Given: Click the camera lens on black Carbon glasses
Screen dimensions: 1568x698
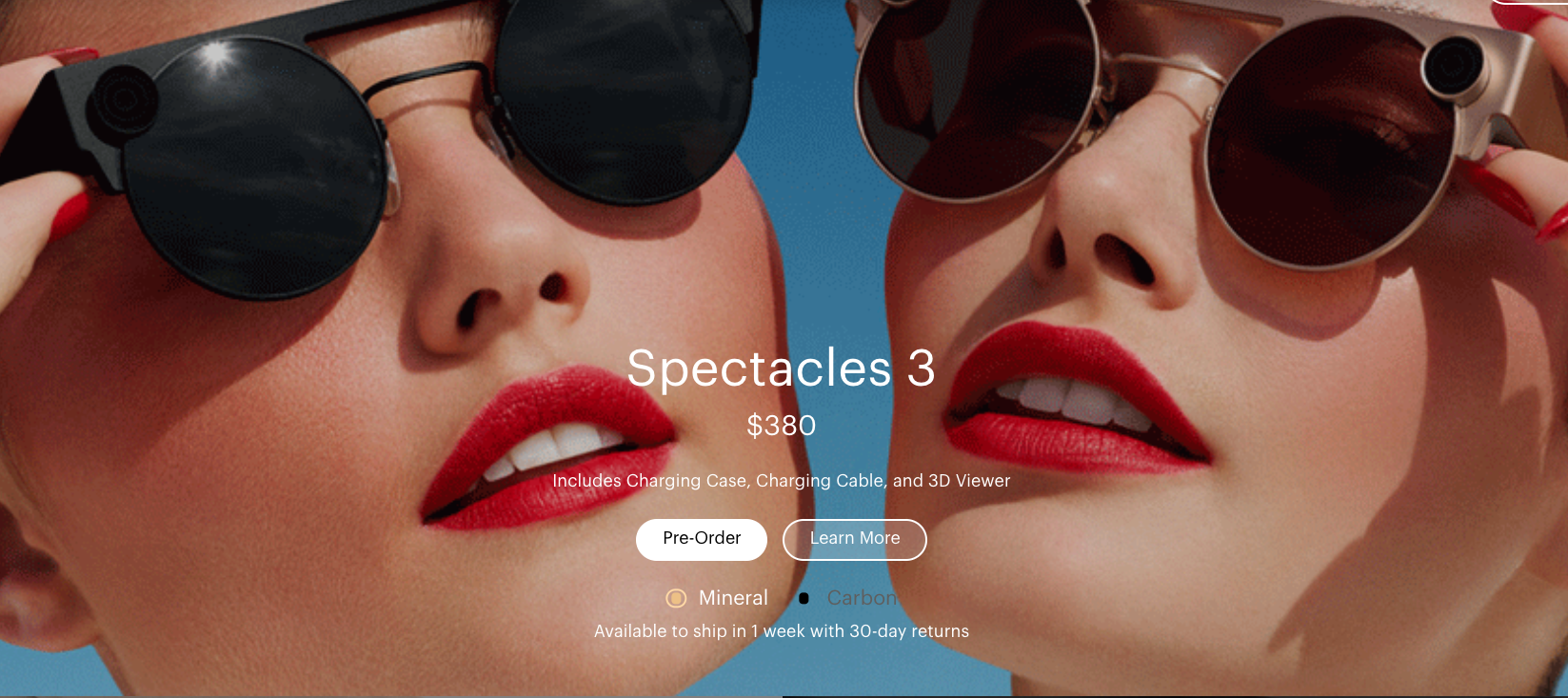Looking at the screenshot, I should 124,99.
